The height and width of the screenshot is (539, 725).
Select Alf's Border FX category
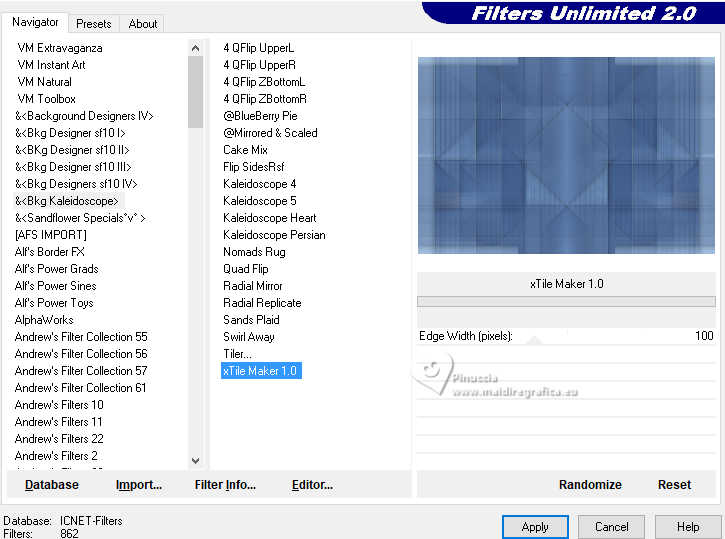tap(49, 252)
